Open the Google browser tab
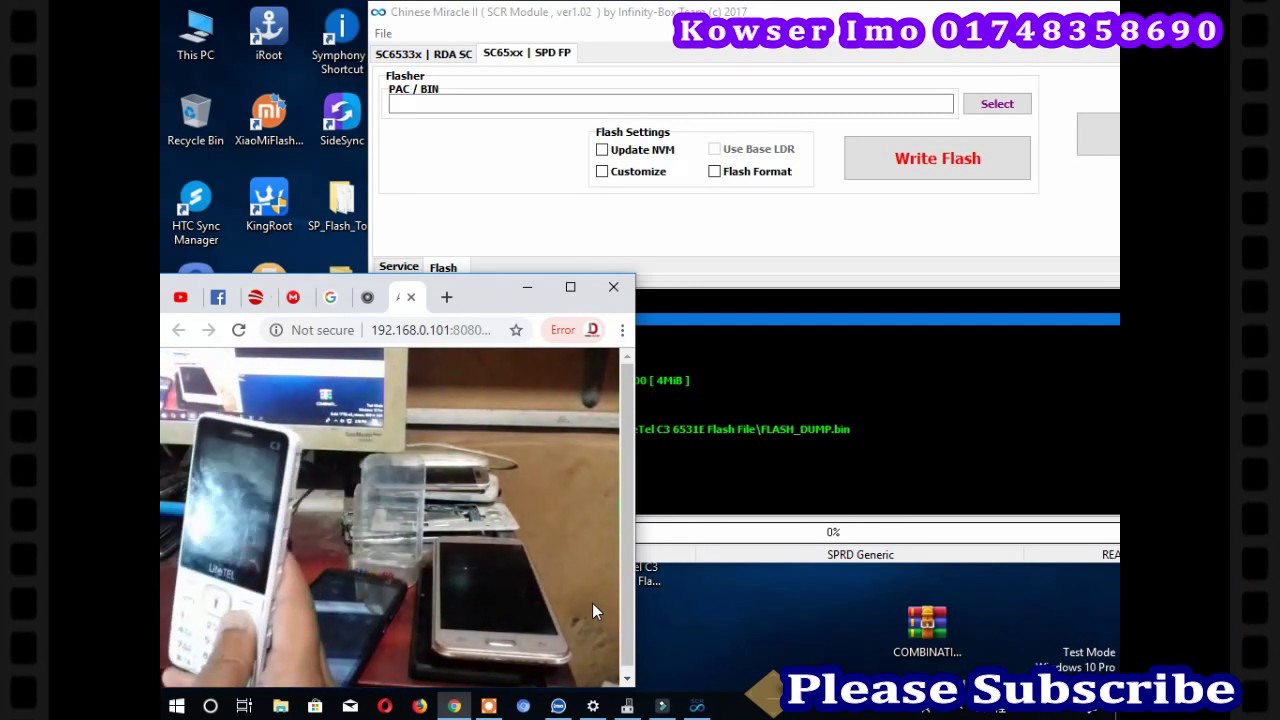 point(330,297)
